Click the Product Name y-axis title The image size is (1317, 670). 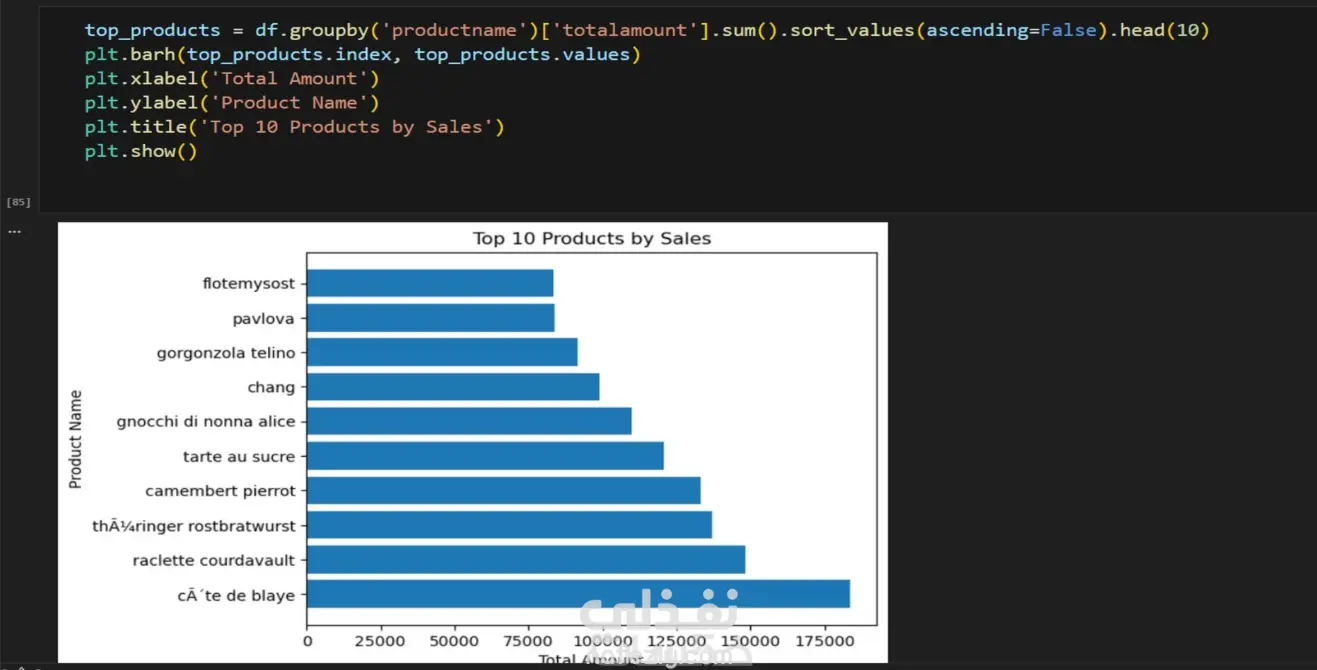point(76,439)
